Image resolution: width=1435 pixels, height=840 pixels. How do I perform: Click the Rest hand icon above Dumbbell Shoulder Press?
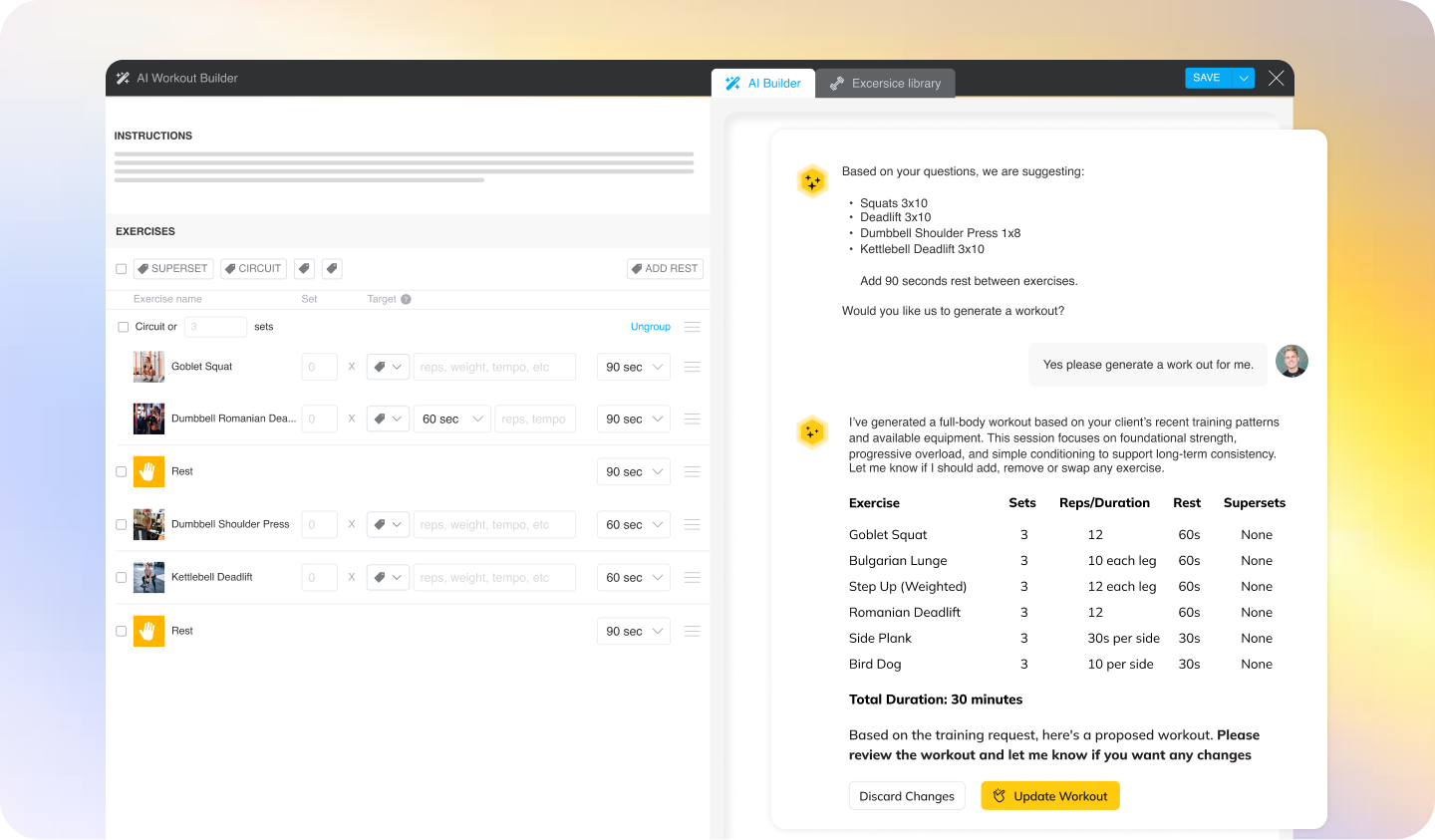coord(148,471)
